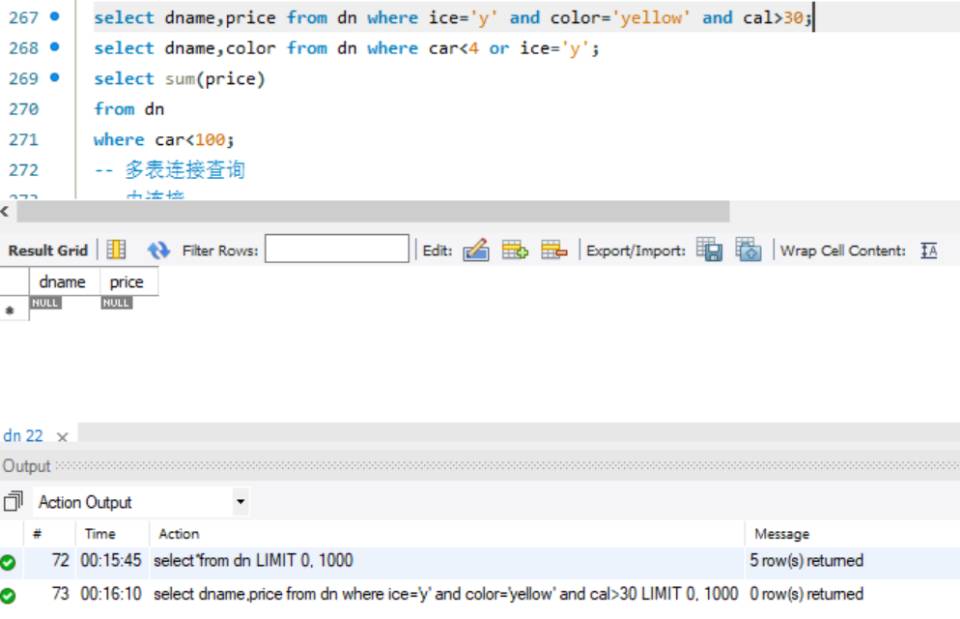
Task: Select the new row marker in result grid
Action: pos(9,310)
